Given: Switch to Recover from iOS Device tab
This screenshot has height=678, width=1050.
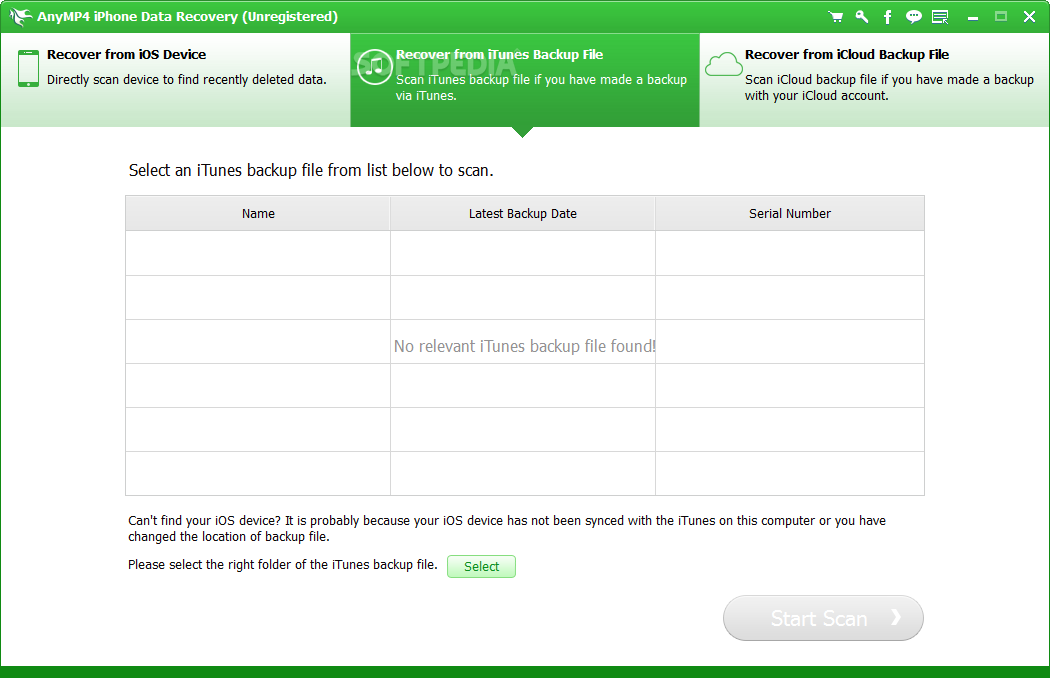Looking at the screenshot, I should click(x=175, y=80).
